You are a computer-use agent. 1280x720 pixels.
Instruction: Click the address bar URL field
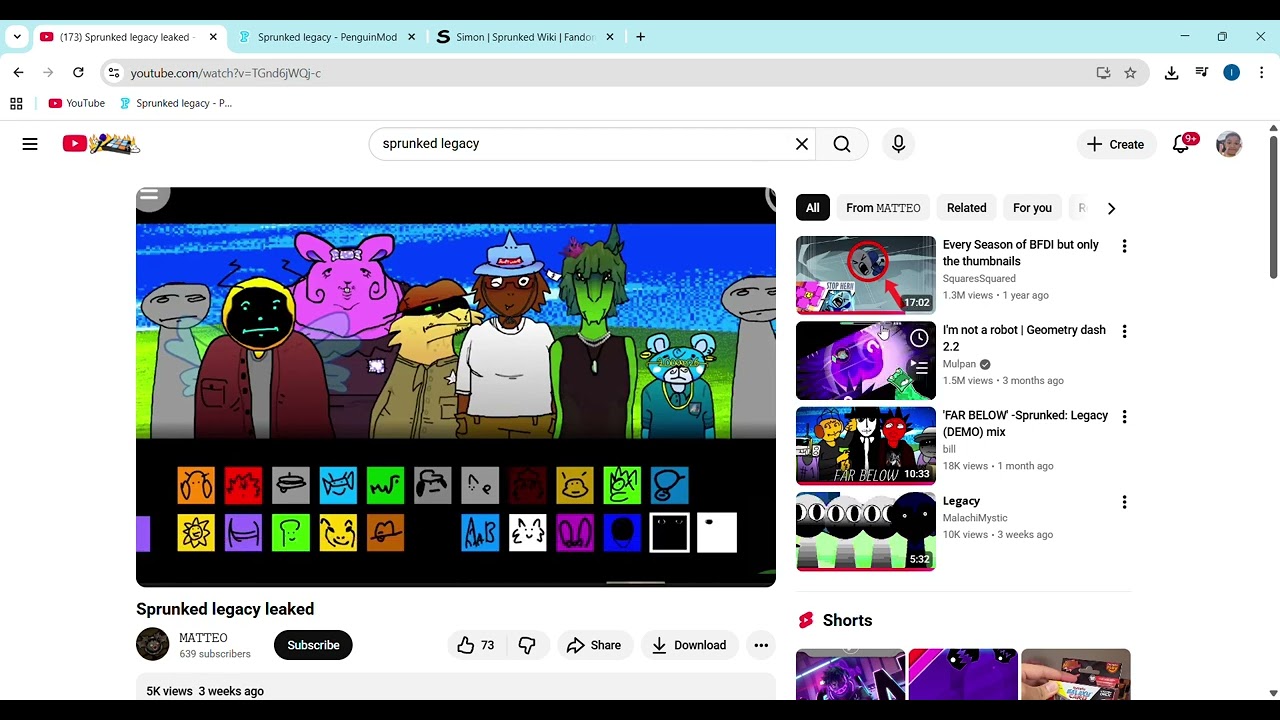600,73
